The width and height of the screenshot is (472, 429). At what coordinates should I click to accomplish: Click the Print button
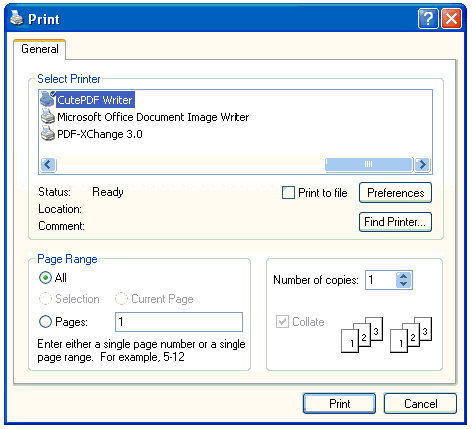coord(339,404)
